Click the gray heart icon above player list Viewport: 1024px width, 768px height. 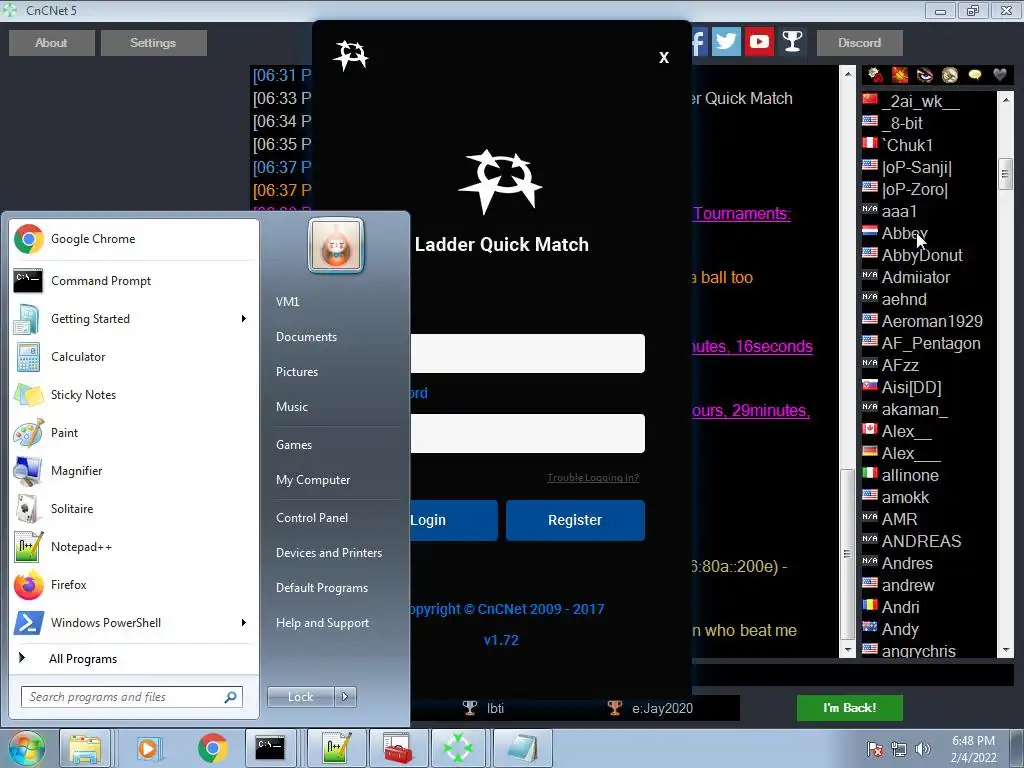point(1000,75)
